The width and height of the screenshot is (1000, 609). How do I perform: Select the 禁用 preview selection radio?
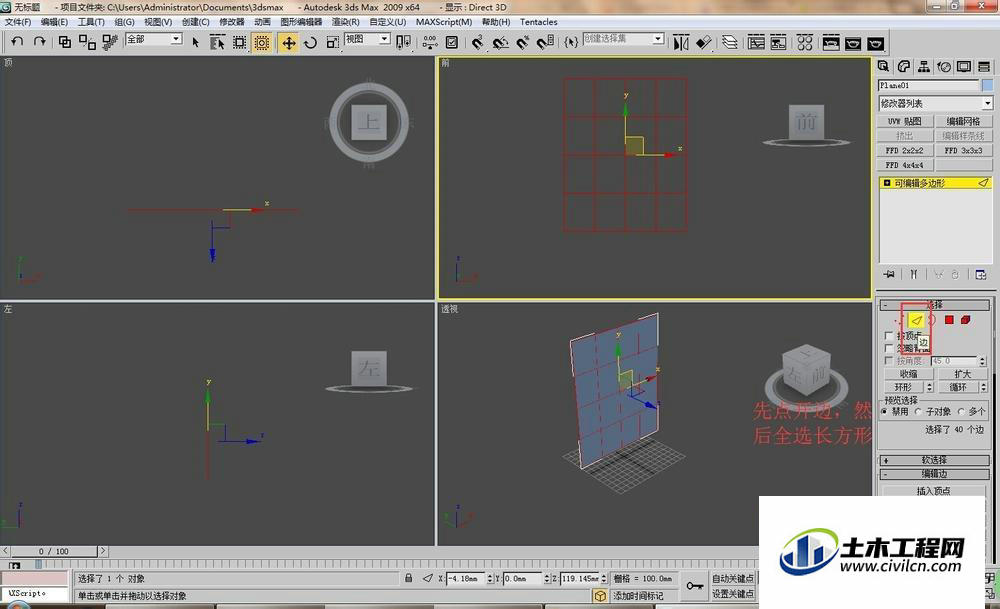[884, 412]
